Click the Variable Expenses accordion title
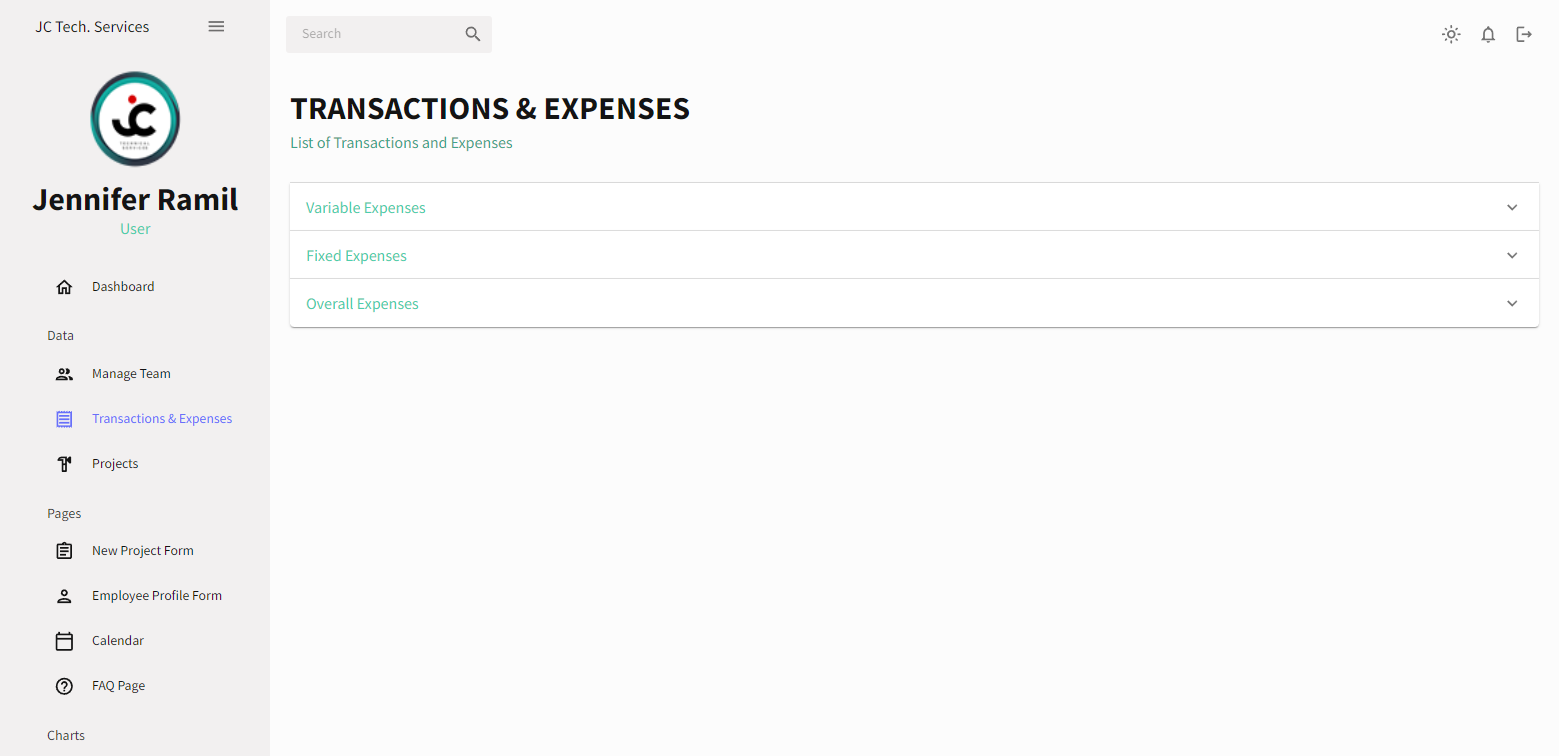Viewport: 1559px width, 756px height. click(366, 208)
